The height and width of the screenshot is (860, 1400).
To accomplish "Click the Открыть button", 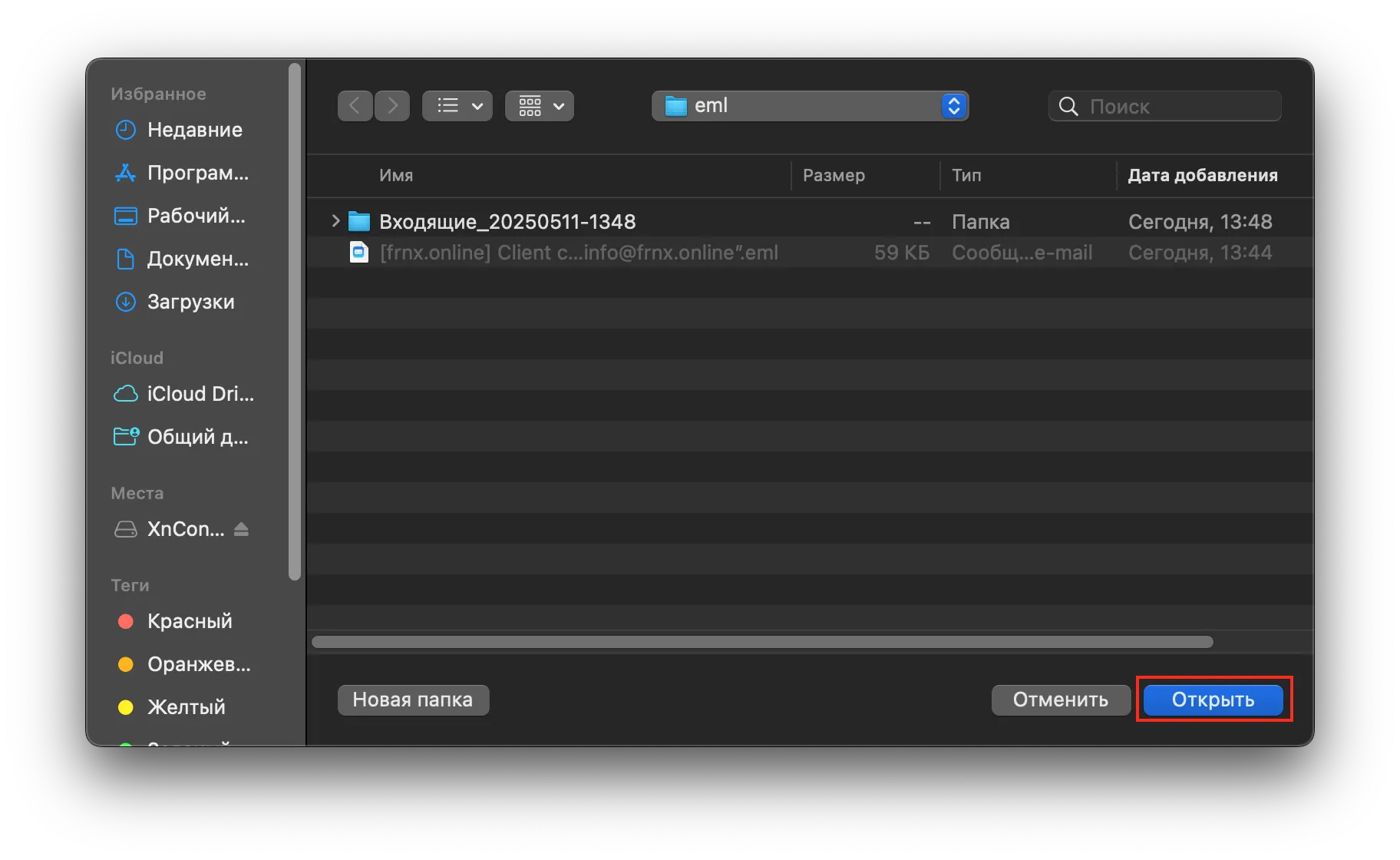I will pos(1213,700).
